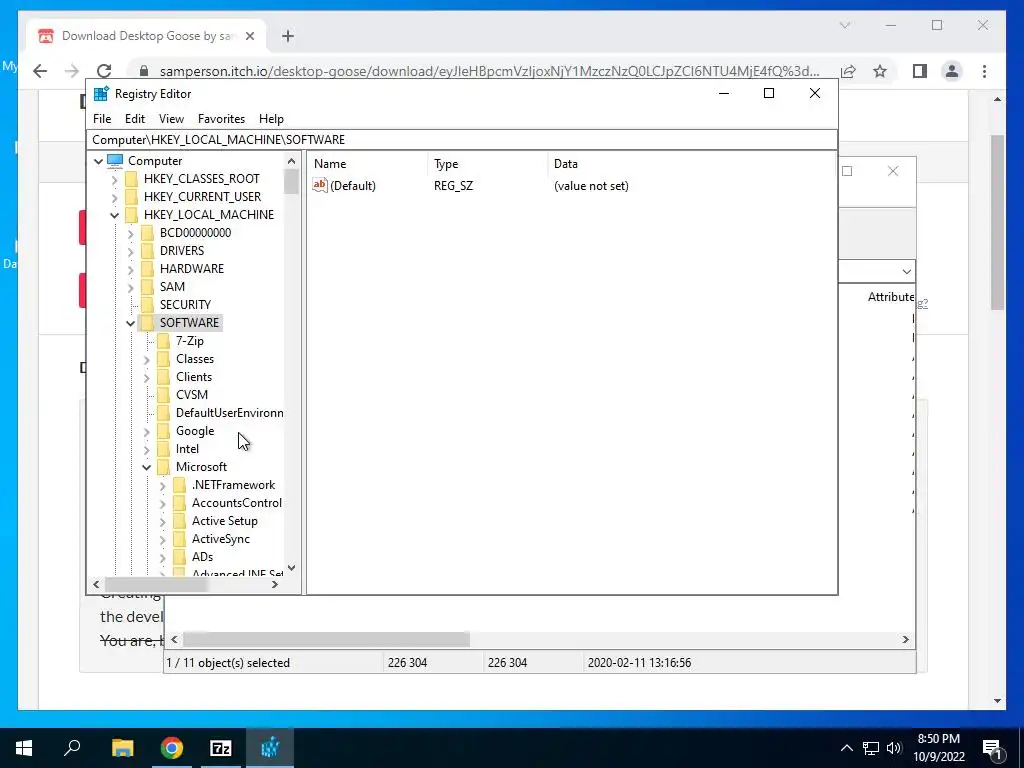Select the CVSM key folder icon

pyautogui.click(x=163, y=395)
